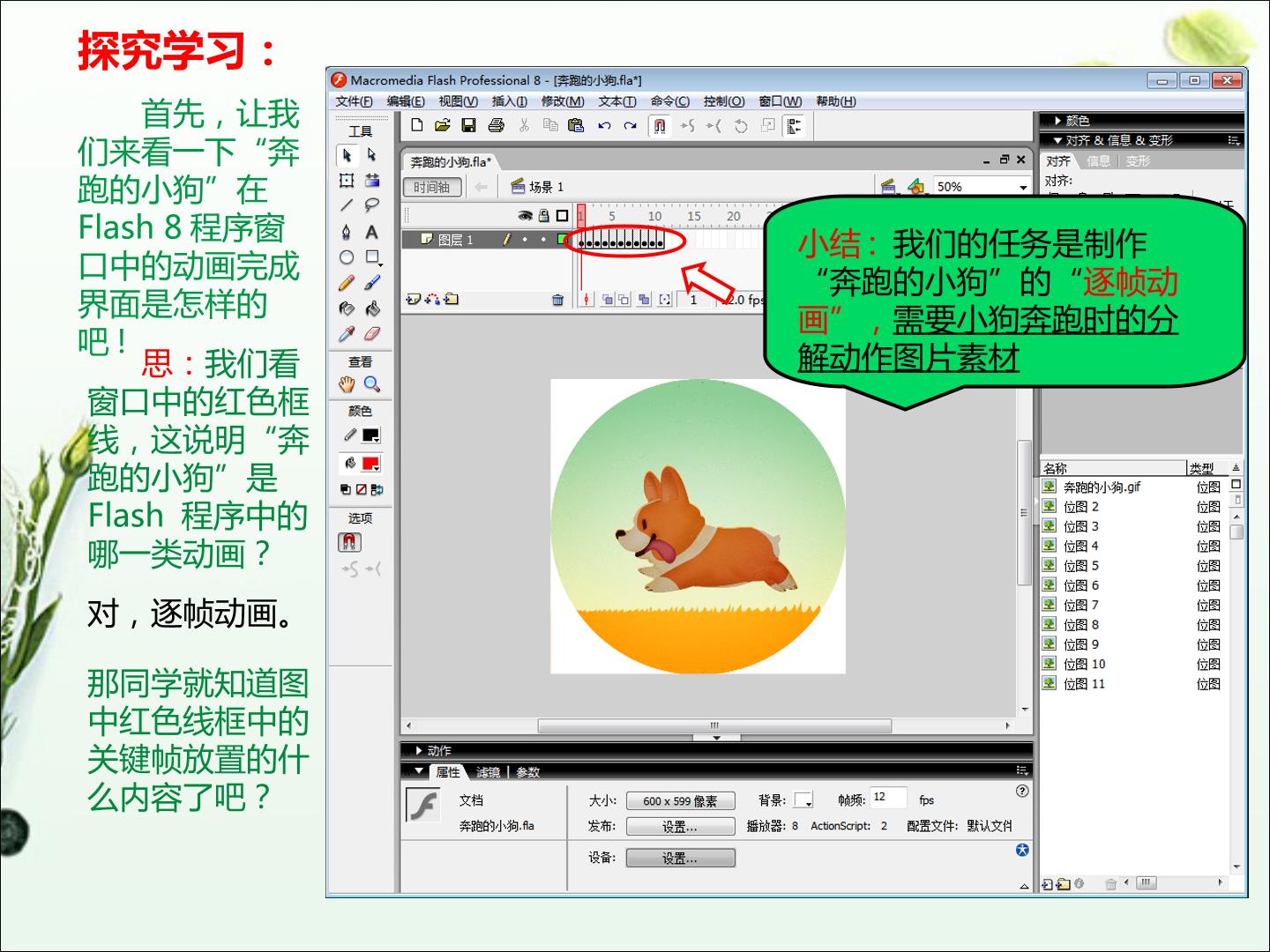Switch to the 滤镜 tab

click(488, 772)
